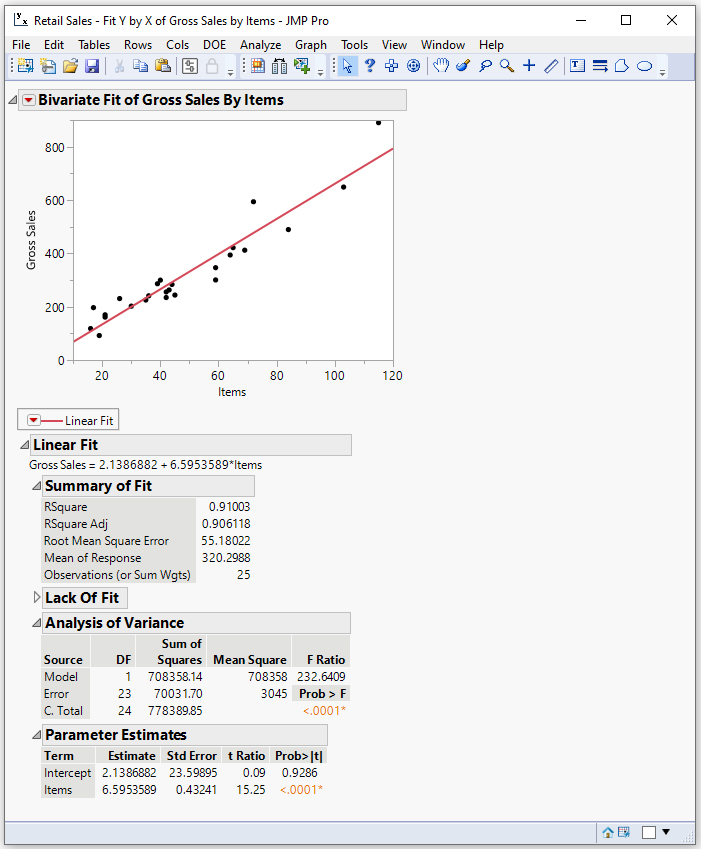Click the Cut scissors icon
The width and height of the screenshot is (701, 849).
click(x=119, y=66)
